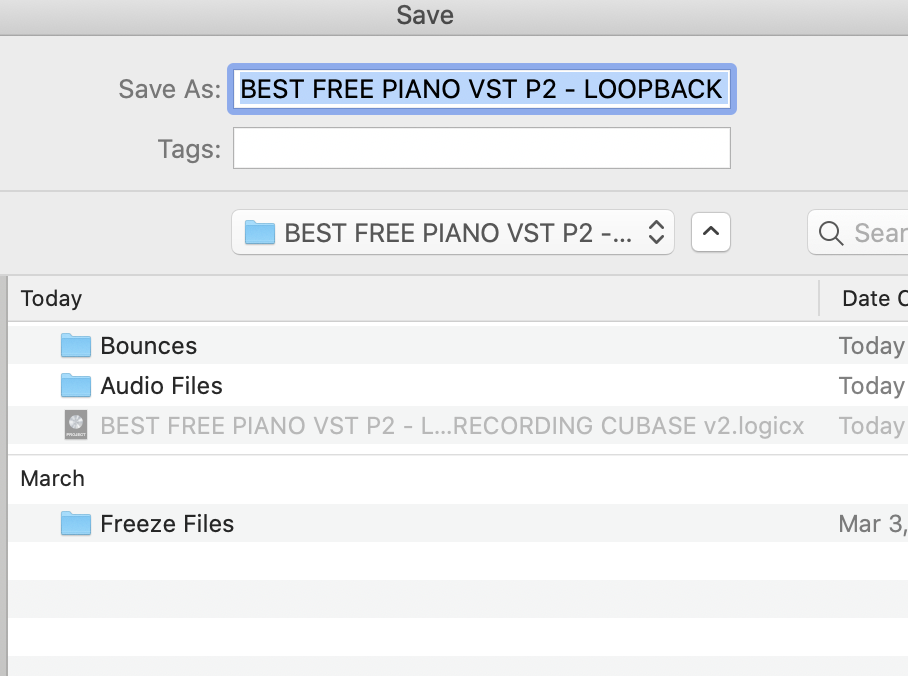The height and width of the screenshot is (676, 908).
Task: Click the Save dialog title bar
Action: 425,15
